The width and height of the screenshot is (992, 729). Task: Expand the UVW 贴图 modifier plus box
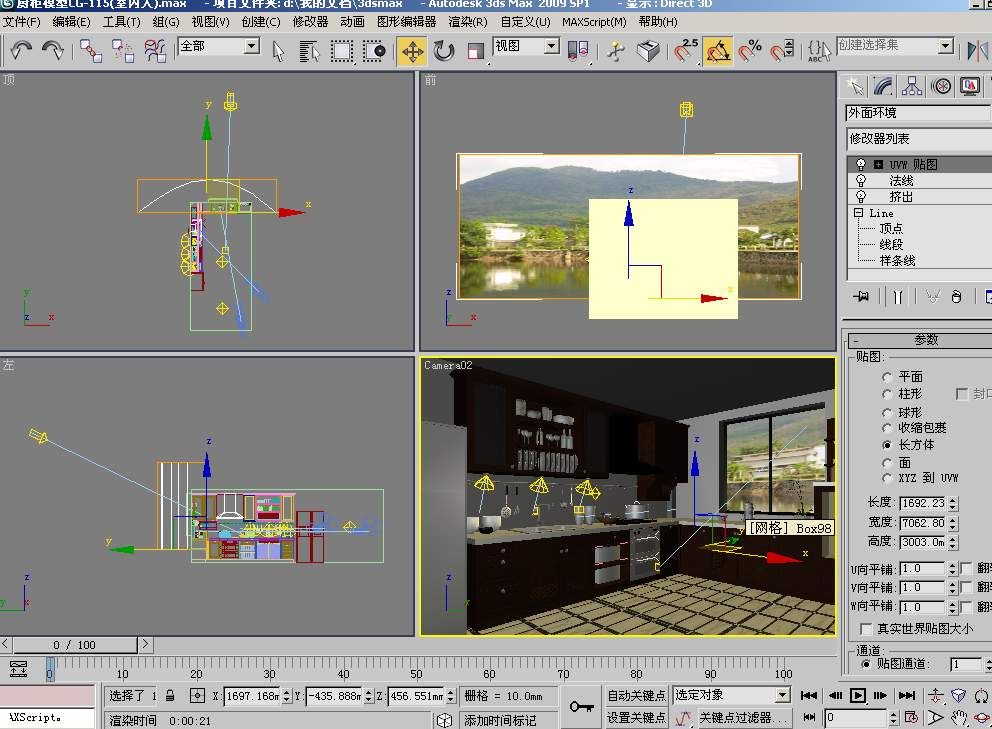[878, 165]
